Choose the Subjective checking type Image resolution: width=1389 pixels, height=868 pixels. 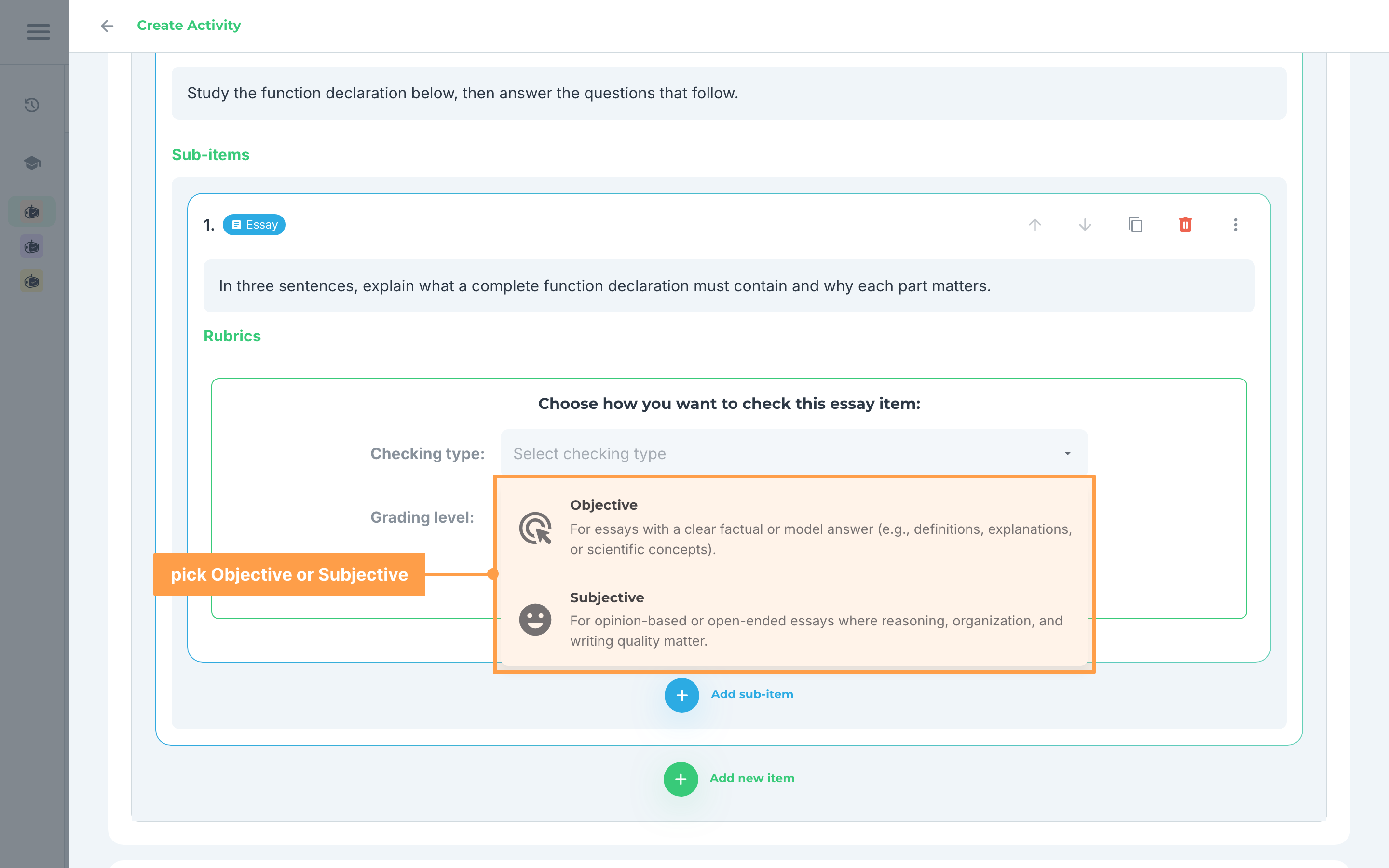click(x=794, y=620)
